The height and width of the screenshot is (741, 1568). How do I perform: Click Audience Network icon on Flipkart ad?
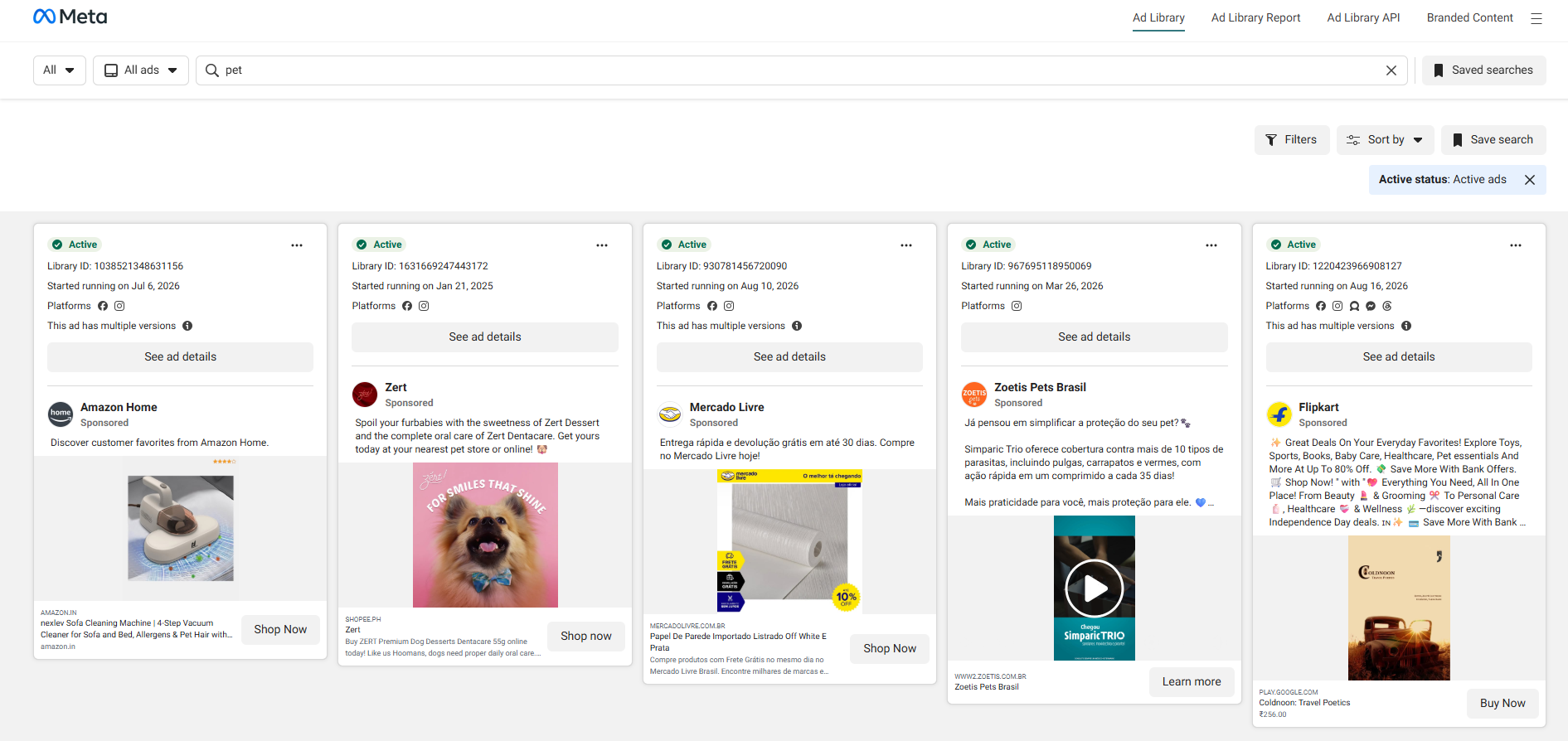click(x=1354, y=306)
